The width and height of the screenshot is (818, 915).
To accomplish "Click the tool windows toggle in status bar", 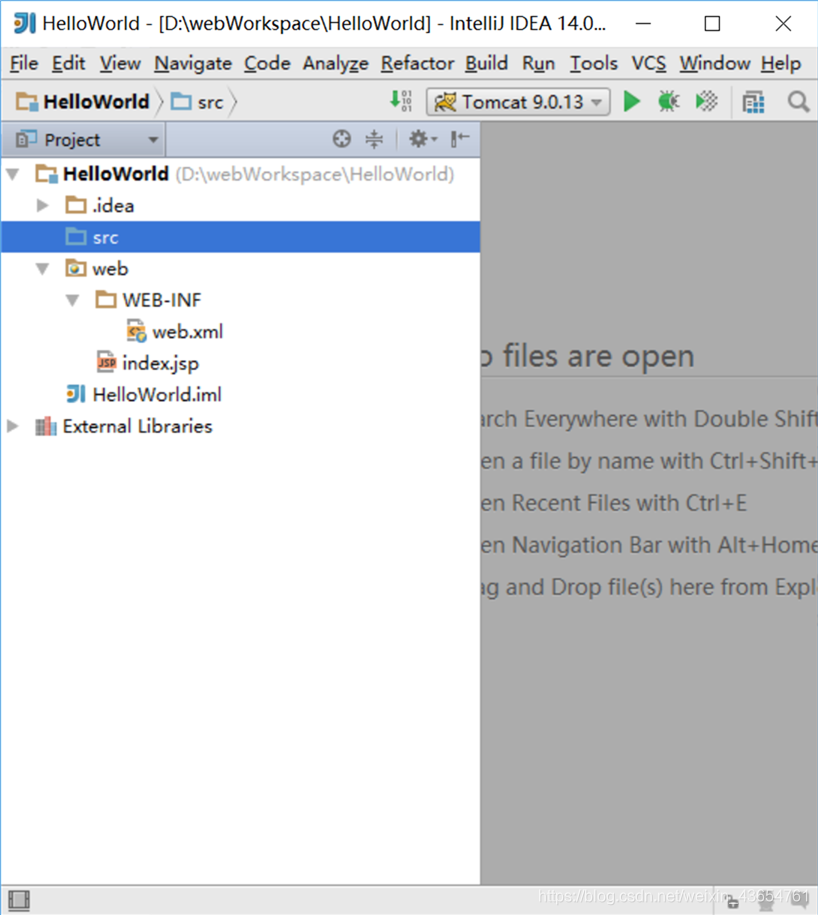I will point(19,900).
